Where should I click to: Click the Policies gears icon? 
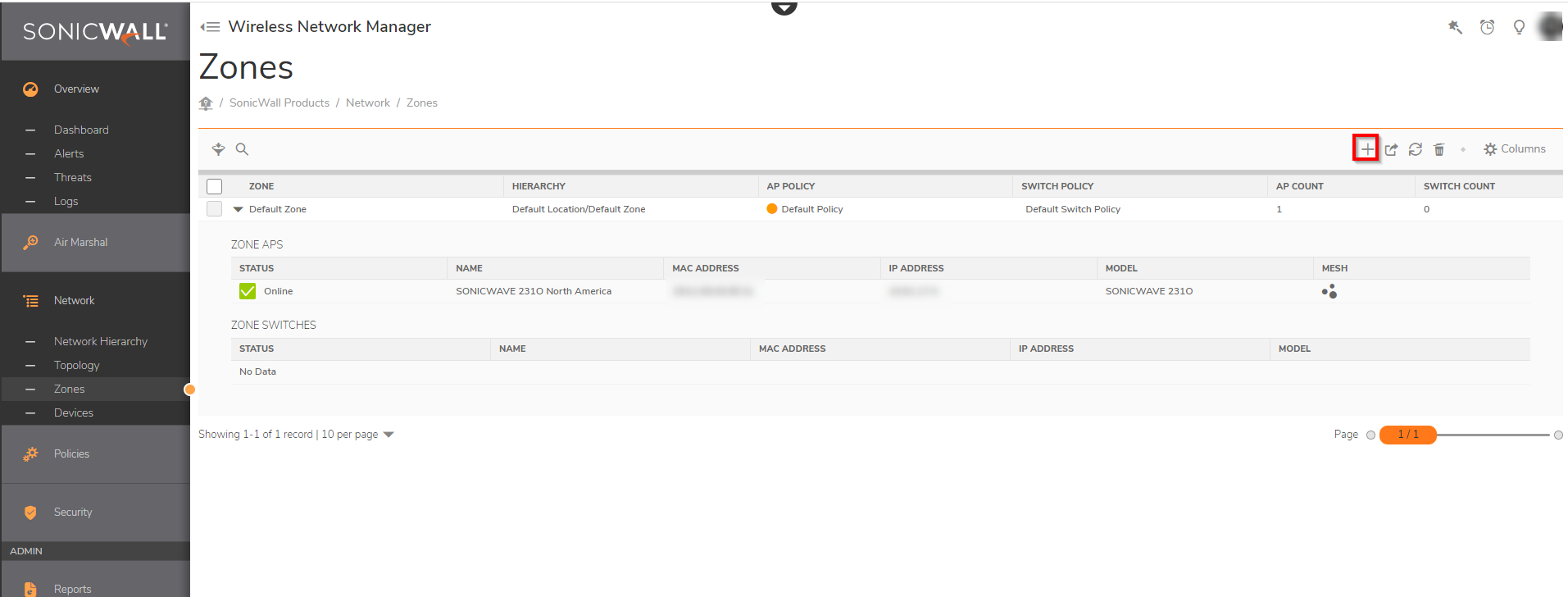click(x=30, y=454)
